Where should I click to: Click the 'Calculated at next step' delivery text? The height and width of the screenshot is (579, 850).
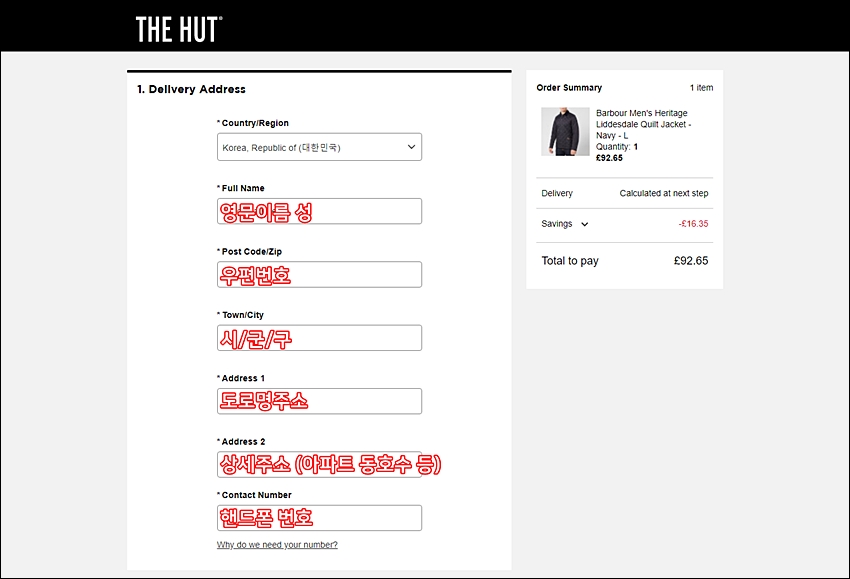[x=664, y=193]
